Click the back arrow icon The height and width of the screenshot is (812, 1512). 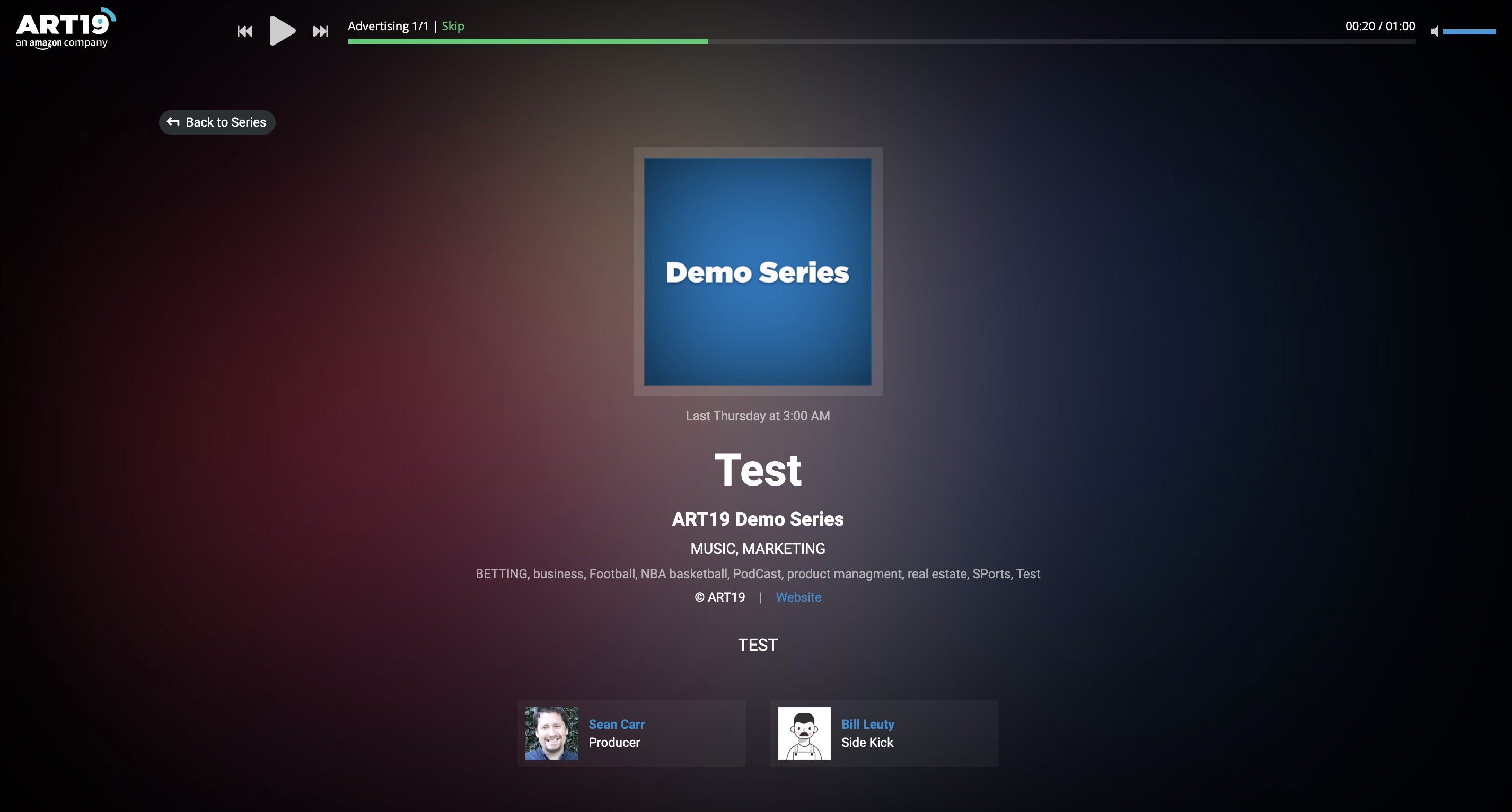pos(173,122)
